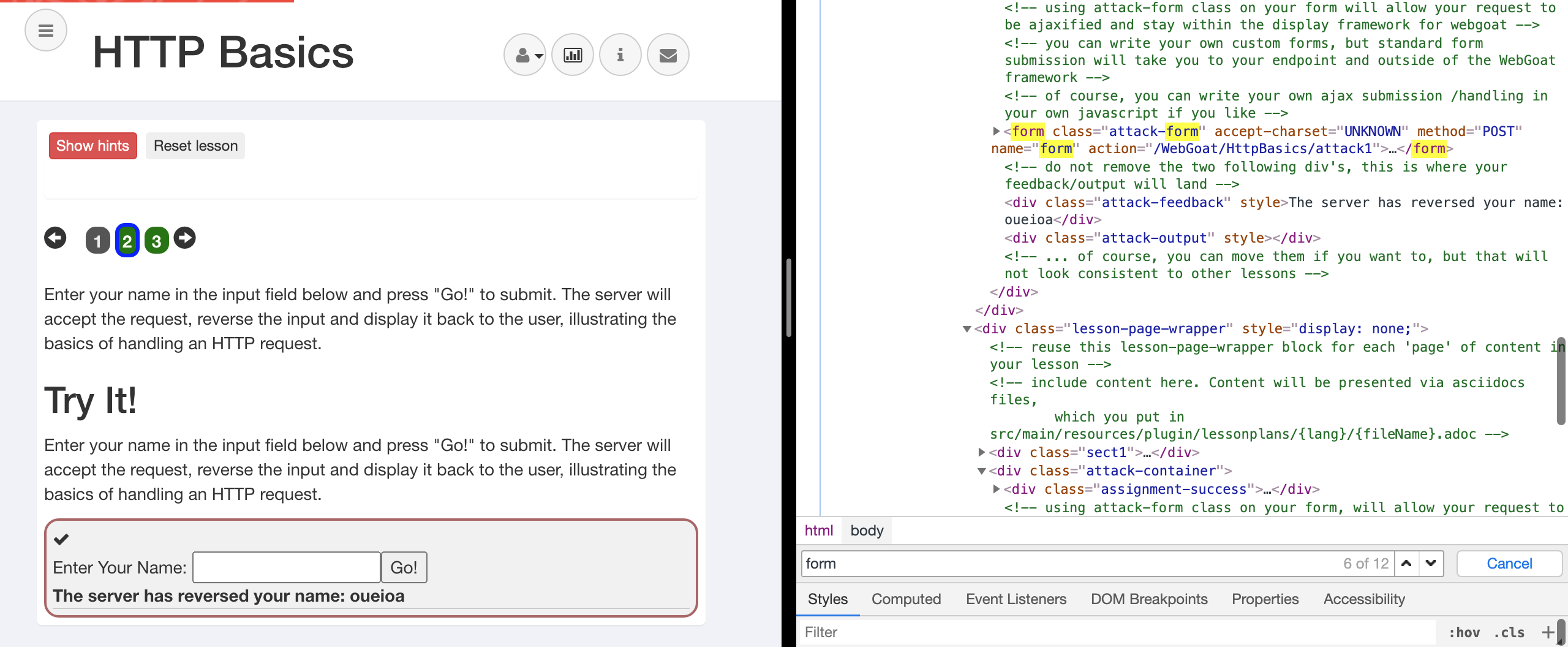Expand the form element in the DOM tree
The width and height of the screenshot is (1568, 647).
click(997, 131)
